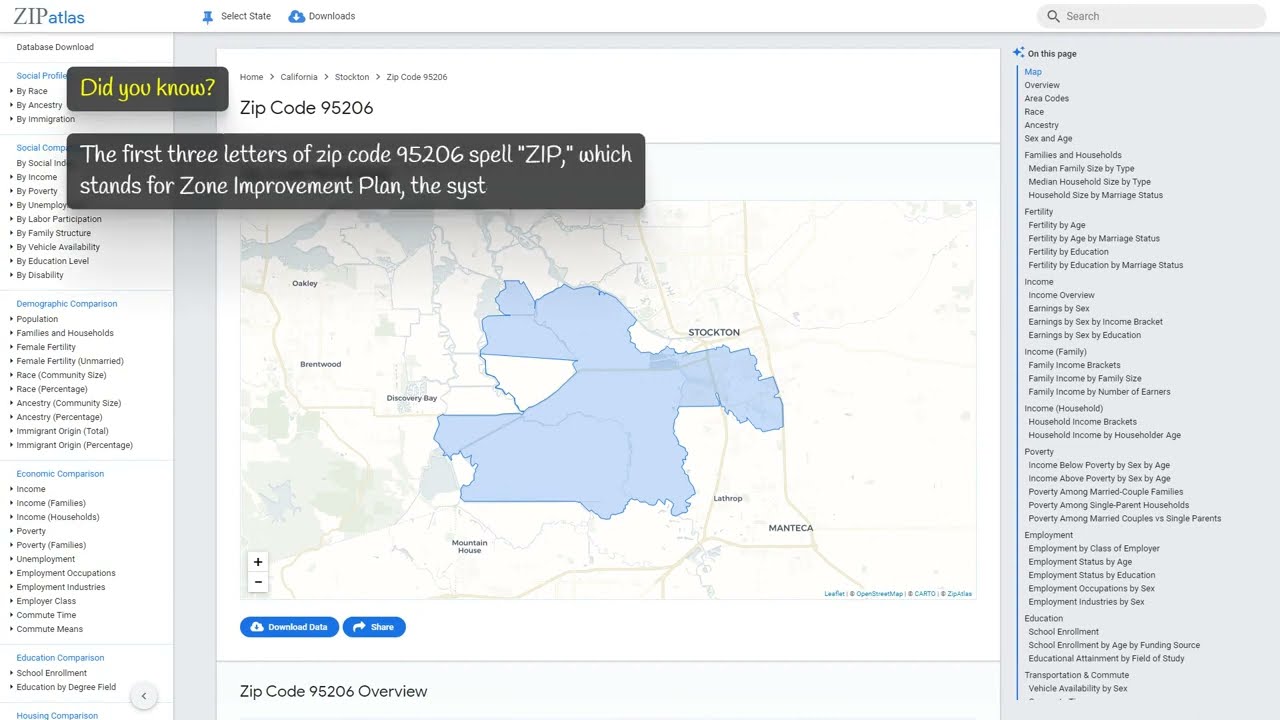Image resolution: width=1280 pixels, height=720 pixels.
Task: Open the Demographic Comparison section
Action: click(x=67, y=304)
